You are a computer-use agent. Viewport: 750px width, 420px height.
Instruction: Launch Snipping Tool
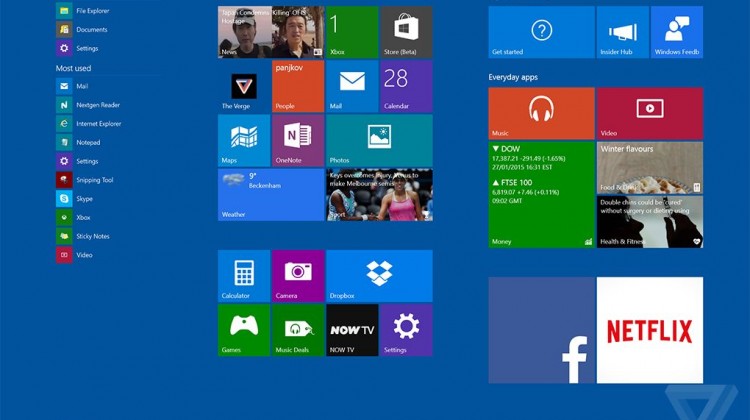85,180
